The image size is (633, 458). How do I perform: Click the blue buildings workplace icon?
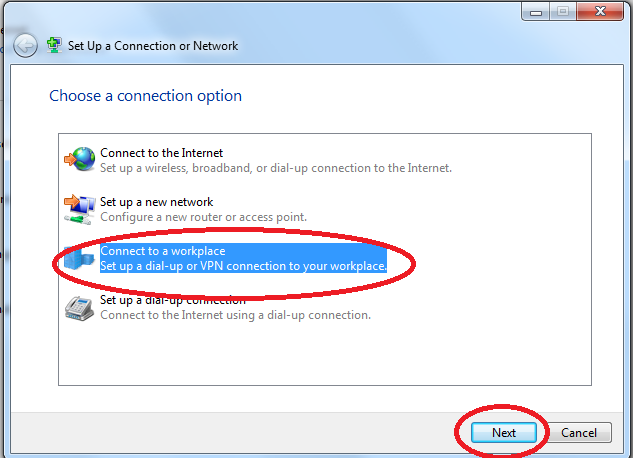coord(79,258)
